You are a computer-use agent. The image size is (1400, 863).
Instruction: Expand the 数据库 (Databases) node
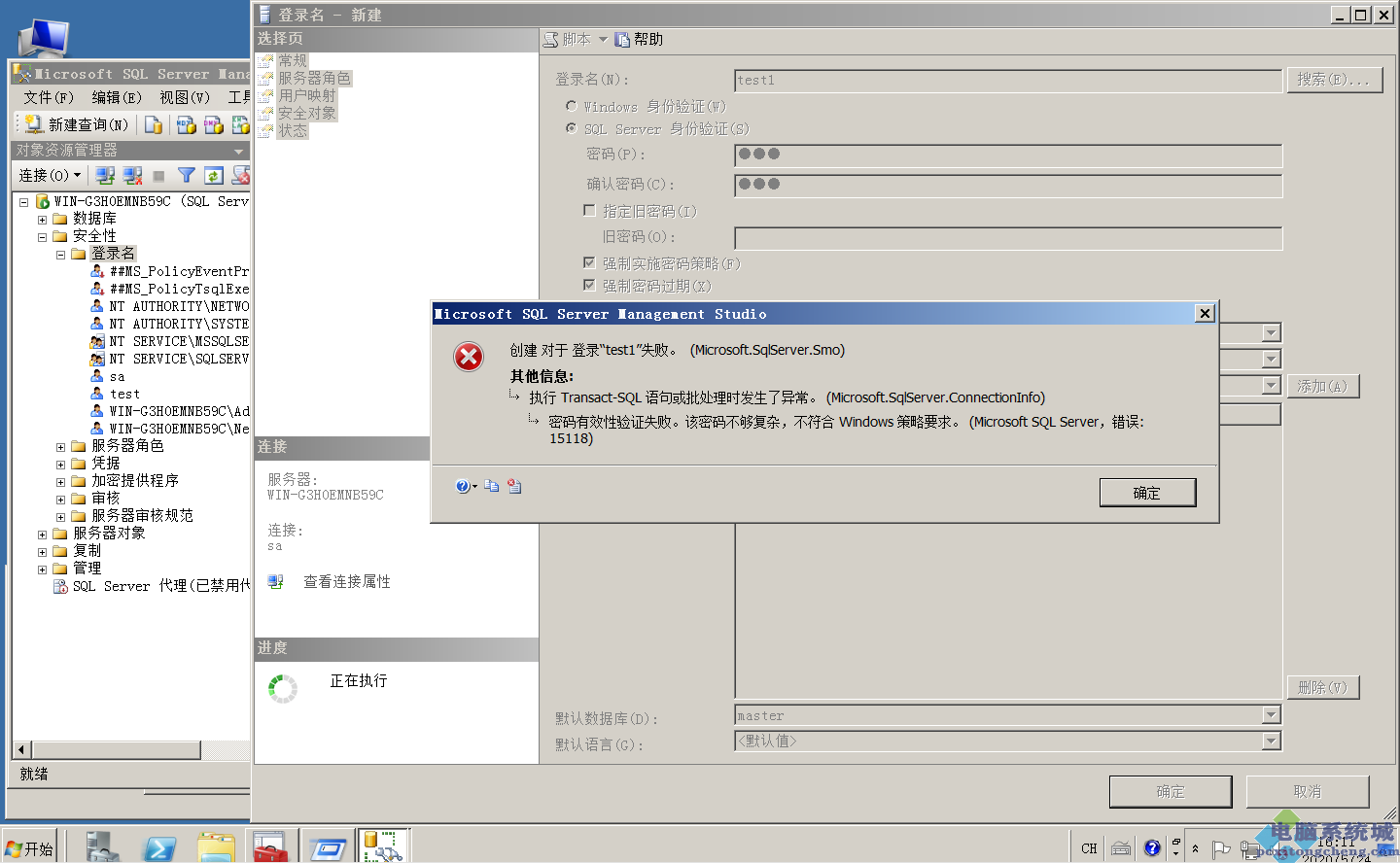[42, 220]
